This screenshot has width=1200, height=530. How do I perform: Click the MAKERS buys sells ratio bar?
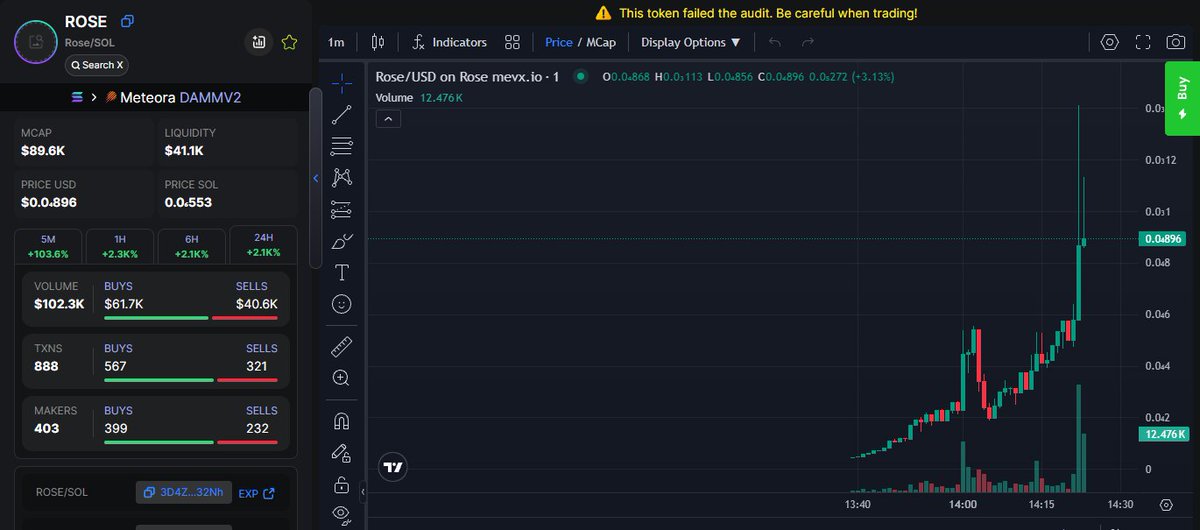[x=191, y=442]
